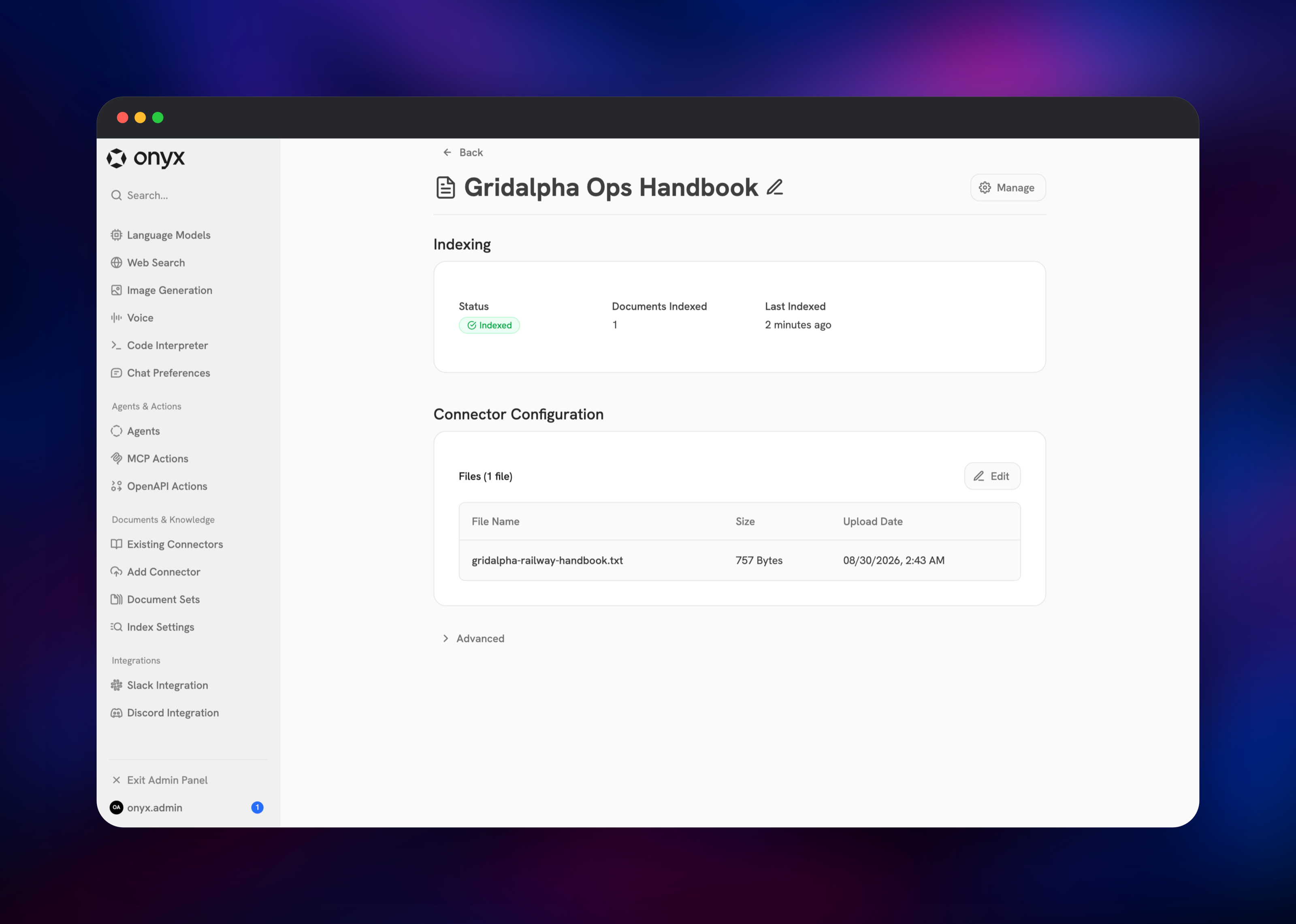
Task: Open Slack Integration settings
Action: tap(188, 686)
